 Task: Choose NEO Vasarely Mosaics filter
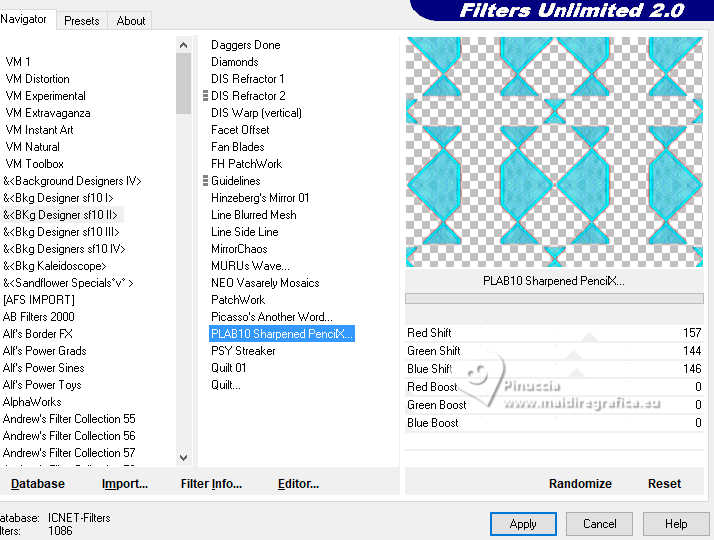tap(265, 283)
